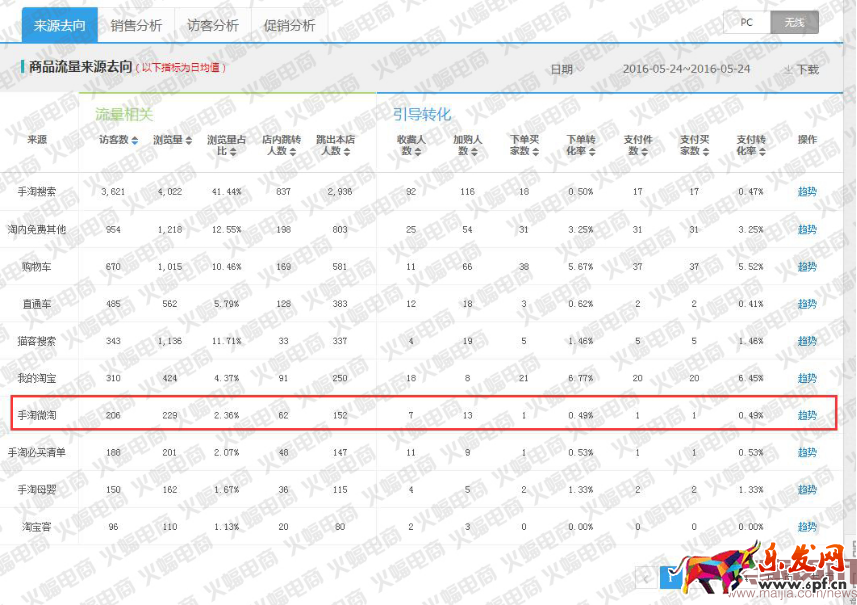The image size is (857, 605).
Task: Open 趋势 link for 手淘必买清单 row
Action: pos(807,453)
